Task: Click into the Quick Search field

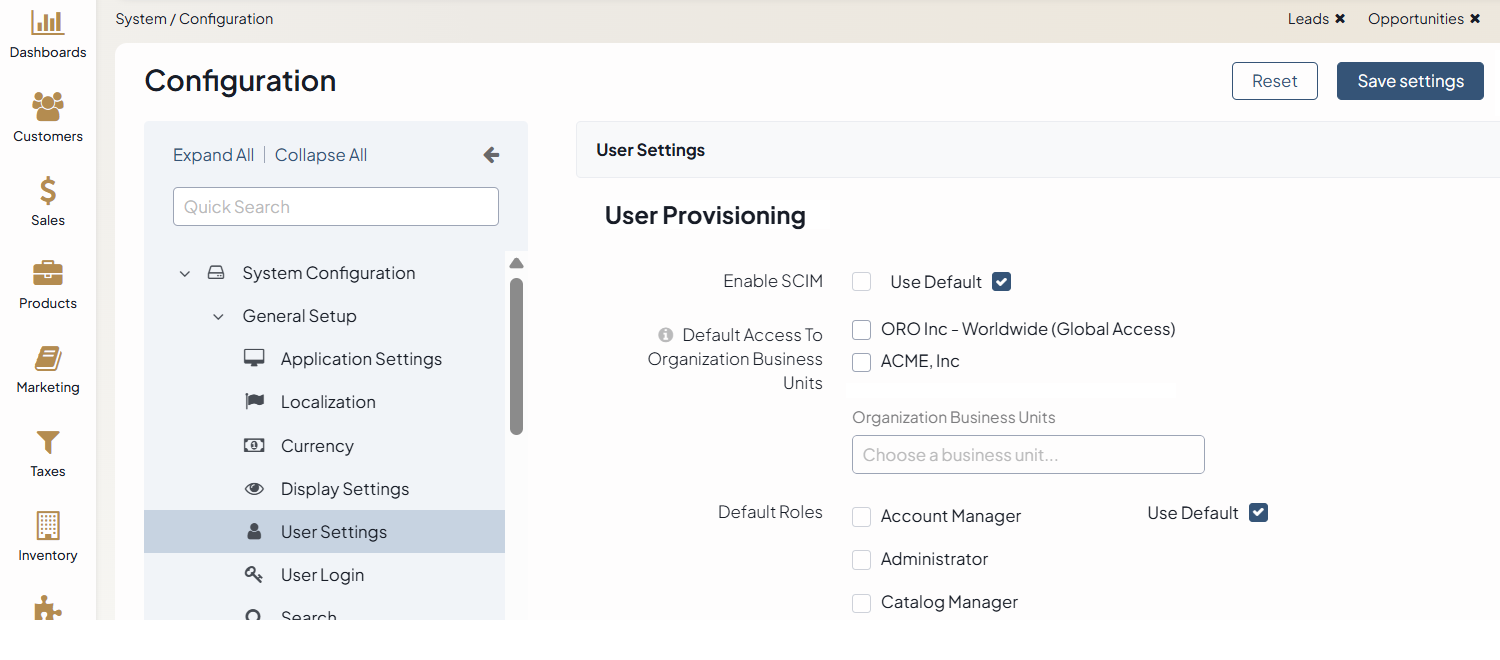Action: [335, 207]
